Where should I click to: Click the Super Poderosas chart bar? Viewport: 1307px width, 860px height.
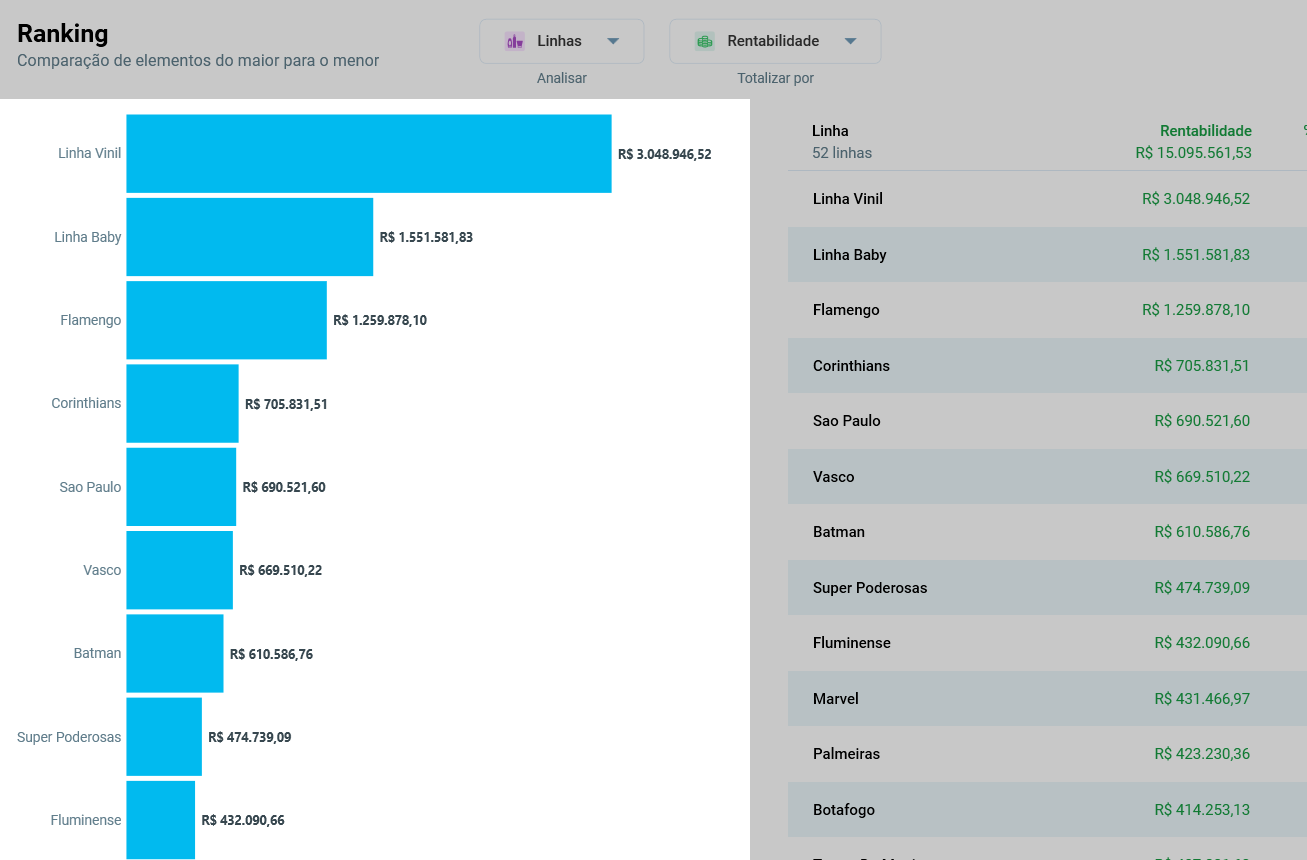(x=164, y=737)
